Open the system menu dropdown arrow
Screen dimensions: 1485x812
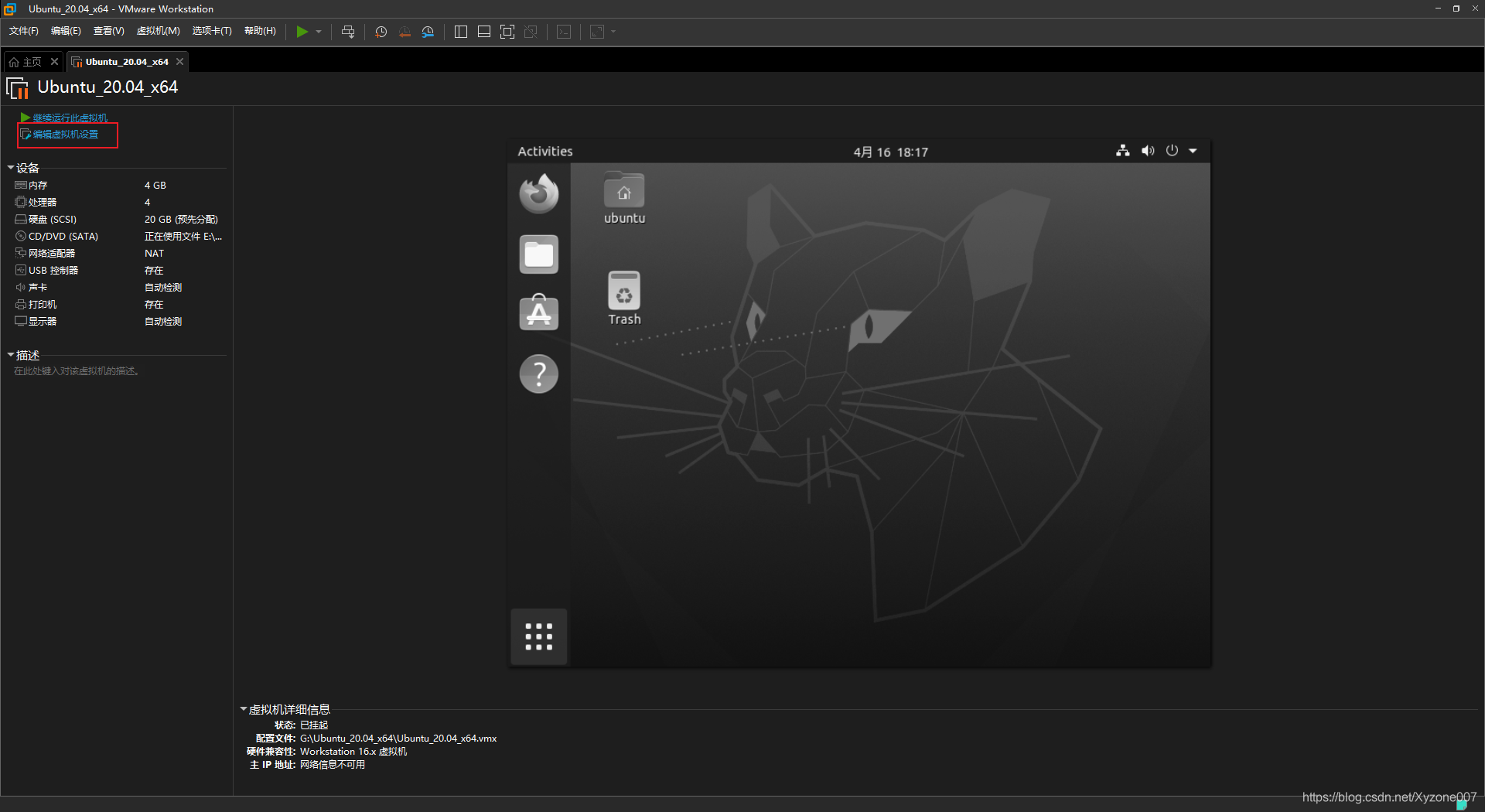pyautogui.click(x=1193, y=151)
